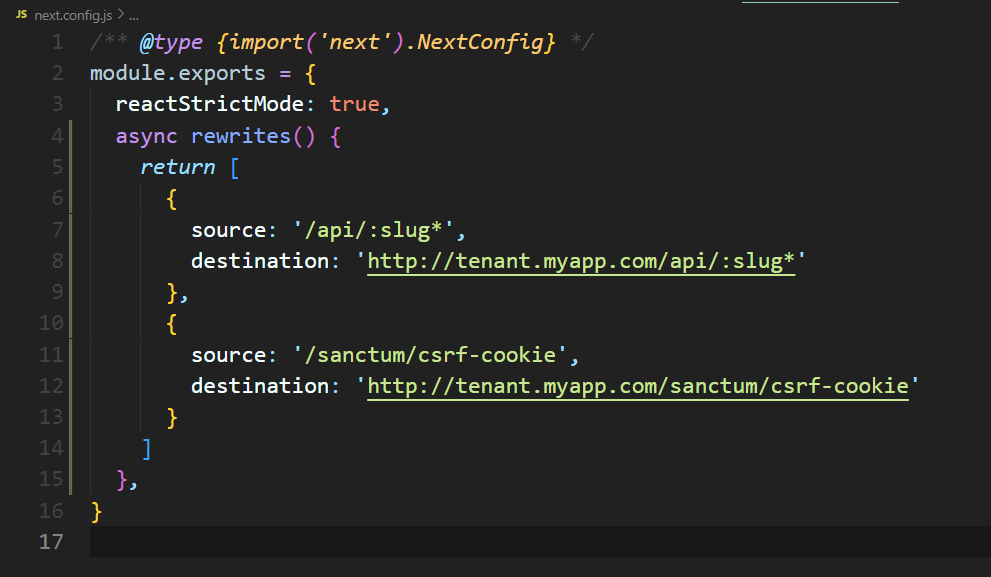
Task: Click destination key on line 8
Action: [x=260, y=260]
